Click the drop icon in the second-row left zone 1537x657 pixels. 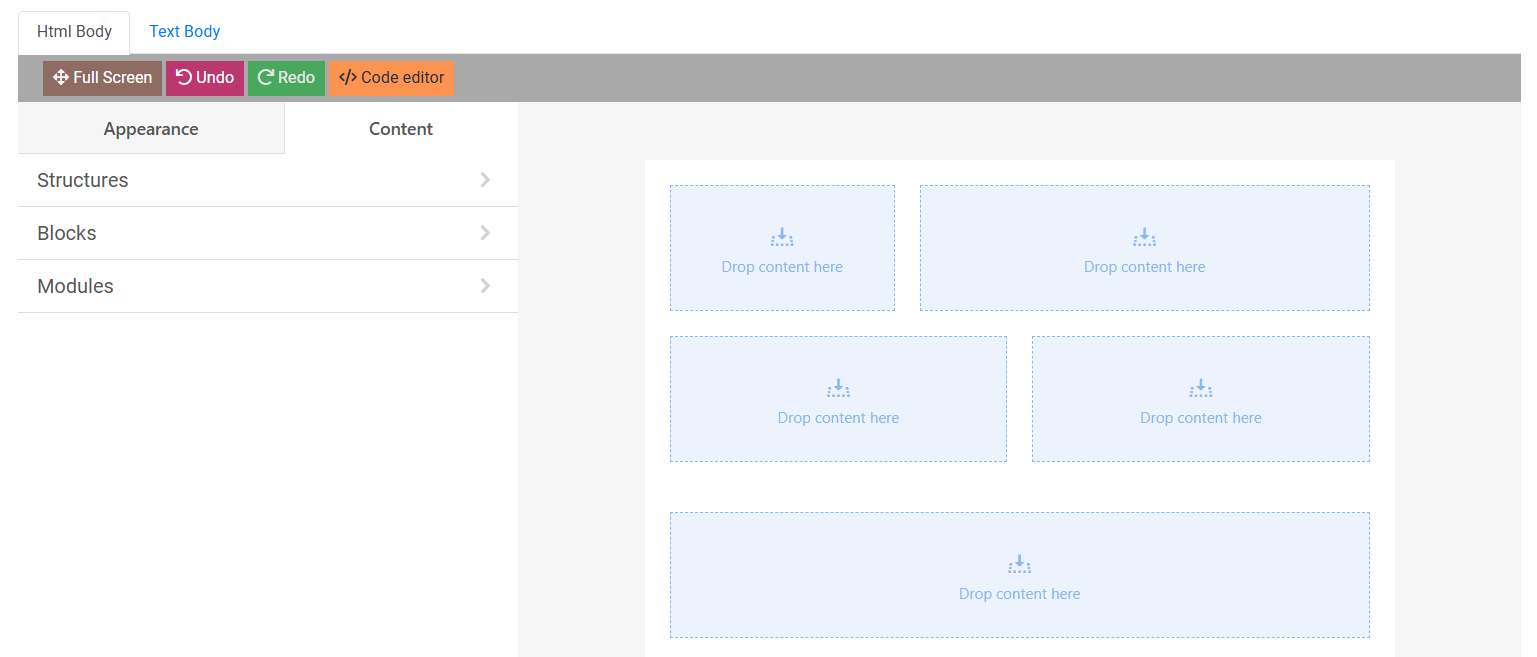point(838,388)
